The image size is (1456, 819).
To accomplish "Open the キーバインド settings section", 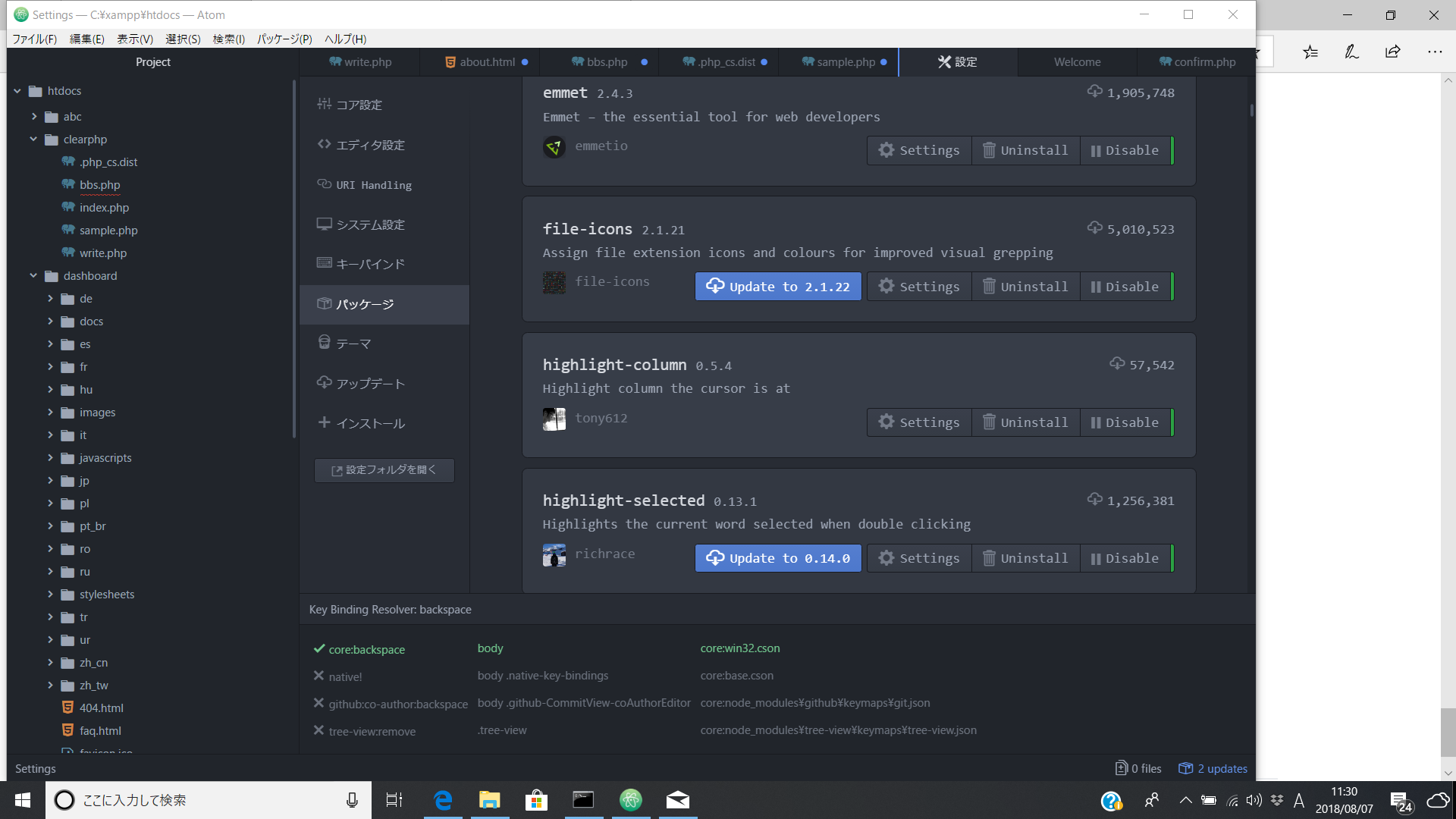I will click(369, 263).
